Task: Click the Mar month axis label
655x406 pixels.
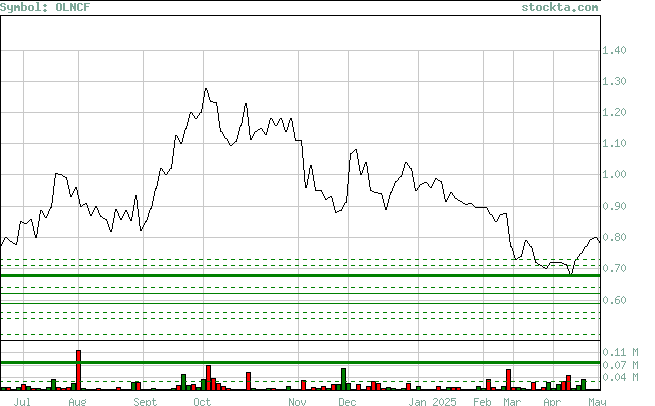Action: point(512,401)
